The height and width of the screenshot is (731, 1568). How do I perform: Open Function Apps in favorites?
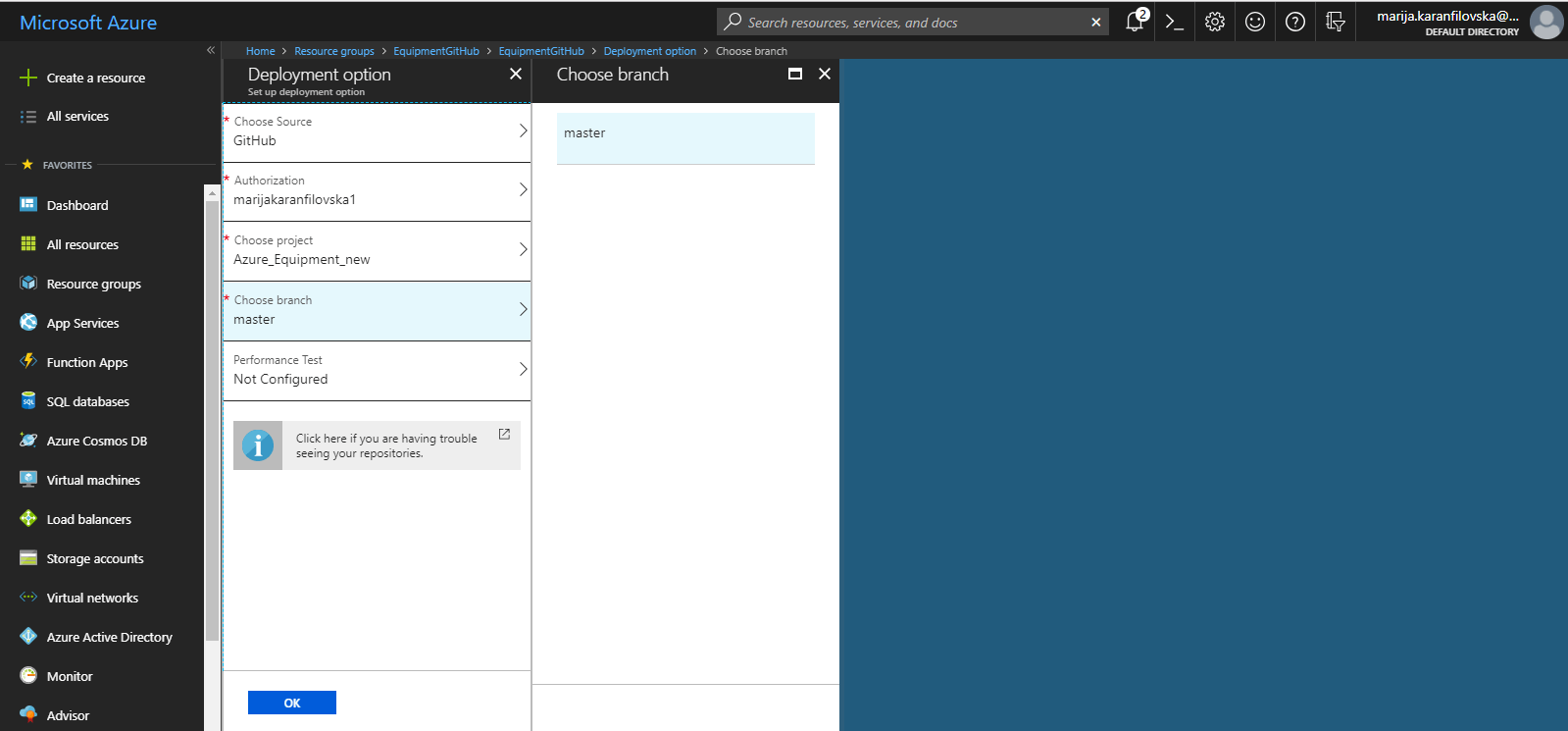click(87, 362)
